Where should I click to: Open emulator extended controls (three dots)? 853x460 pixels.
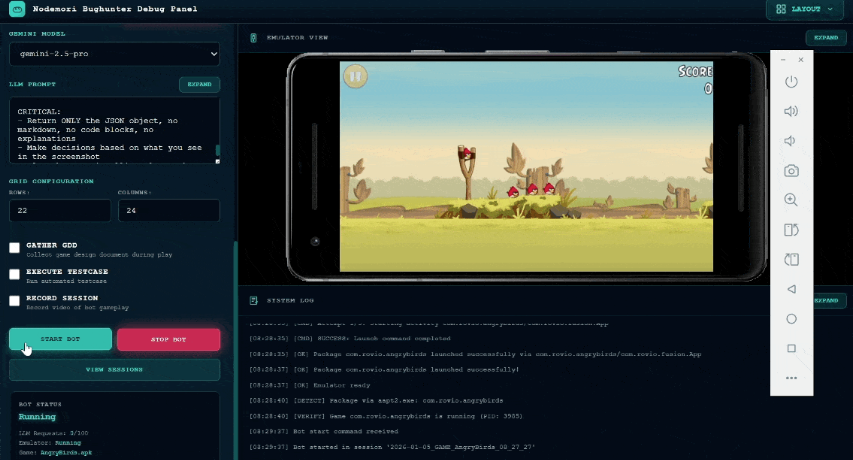coord(791,378)
